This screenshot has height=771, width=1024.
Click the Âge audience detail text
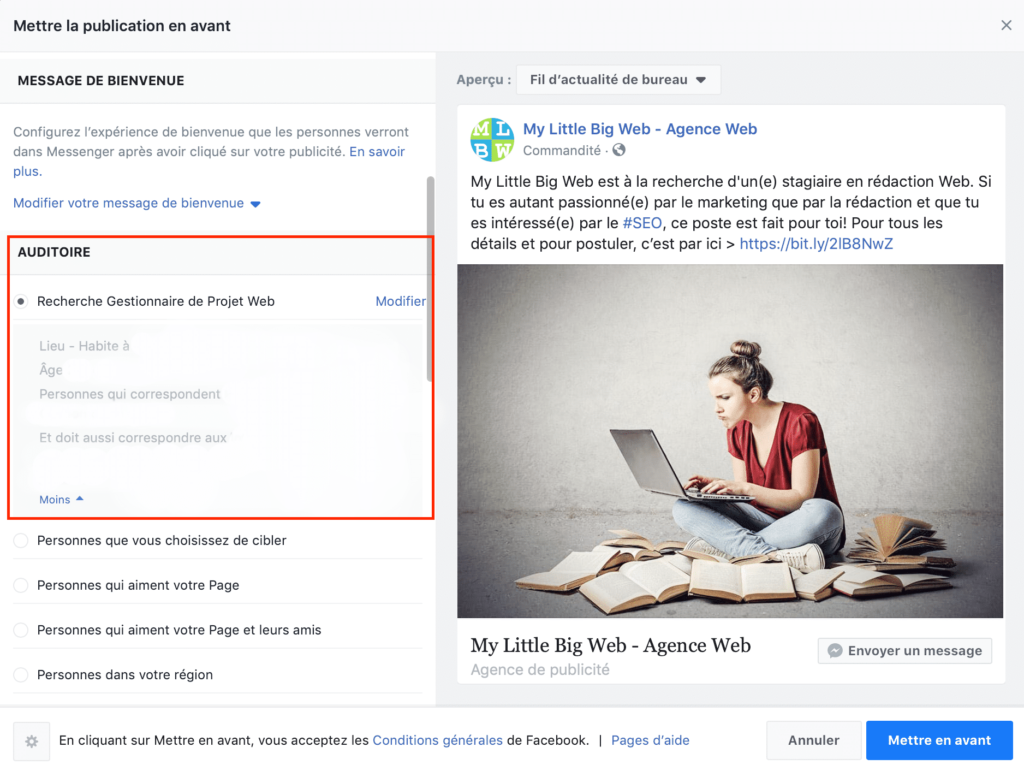51,370
